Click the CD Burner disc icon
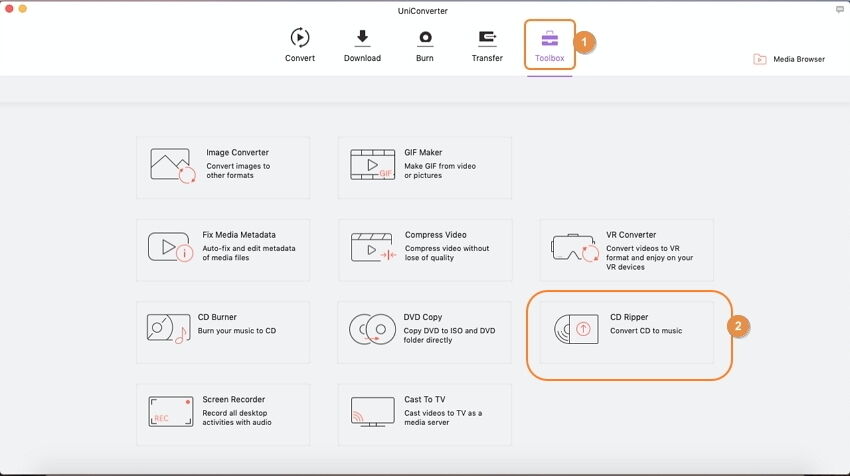 click(168, 328)
